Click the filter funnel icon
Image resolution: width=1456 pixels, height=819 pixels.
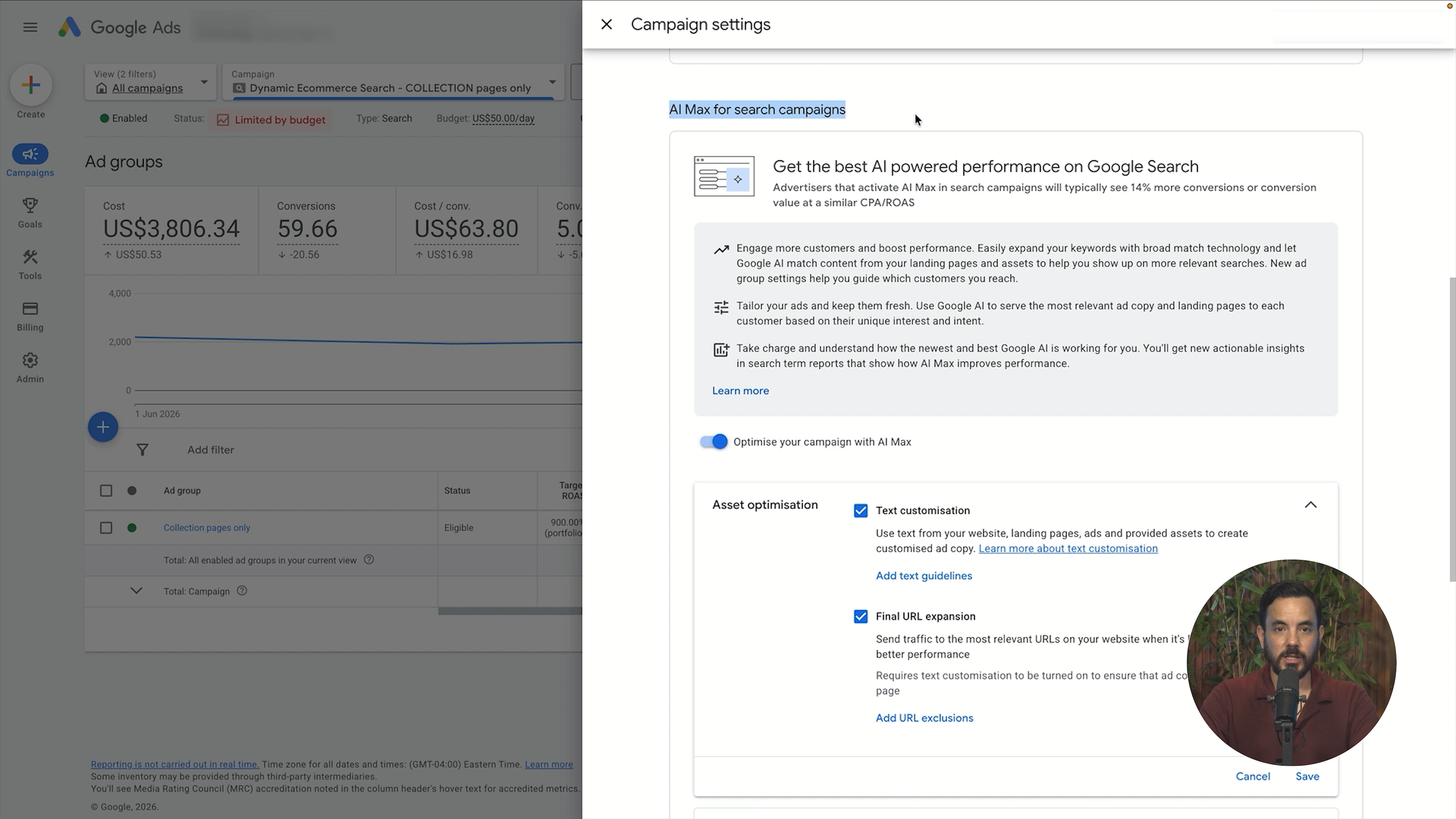pos(142,450)
